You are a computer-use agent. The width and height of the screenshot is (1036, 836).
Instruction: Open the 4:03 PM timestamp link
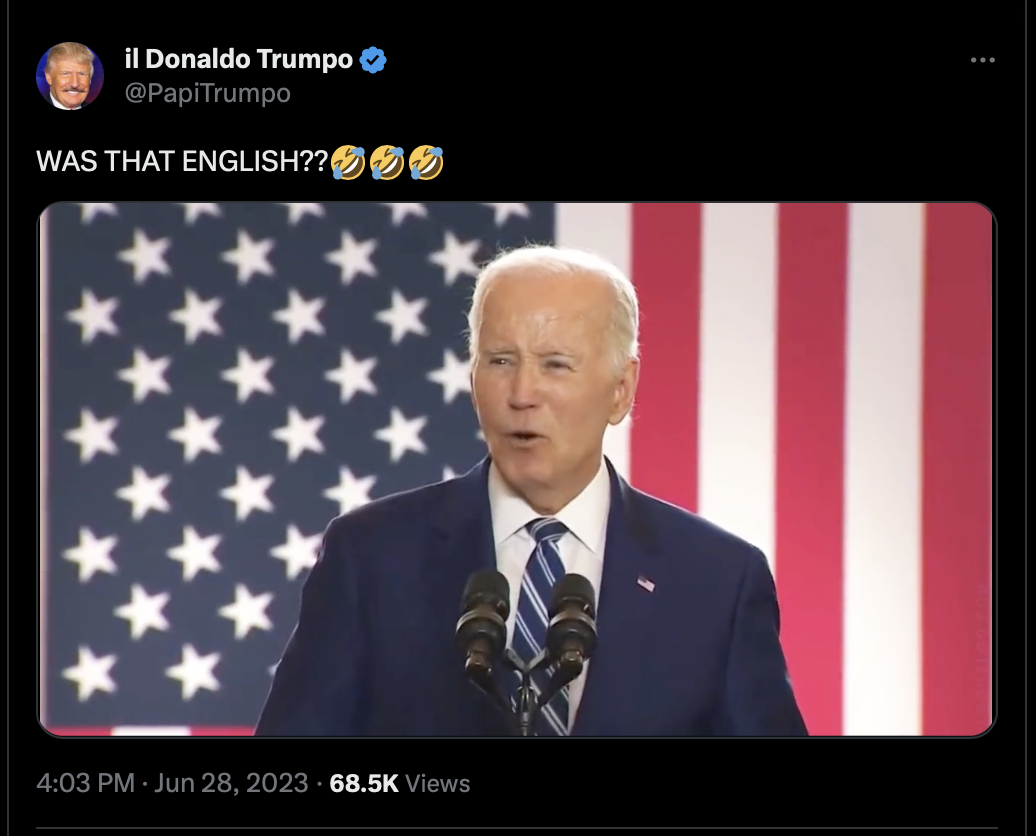click(85, 783)
